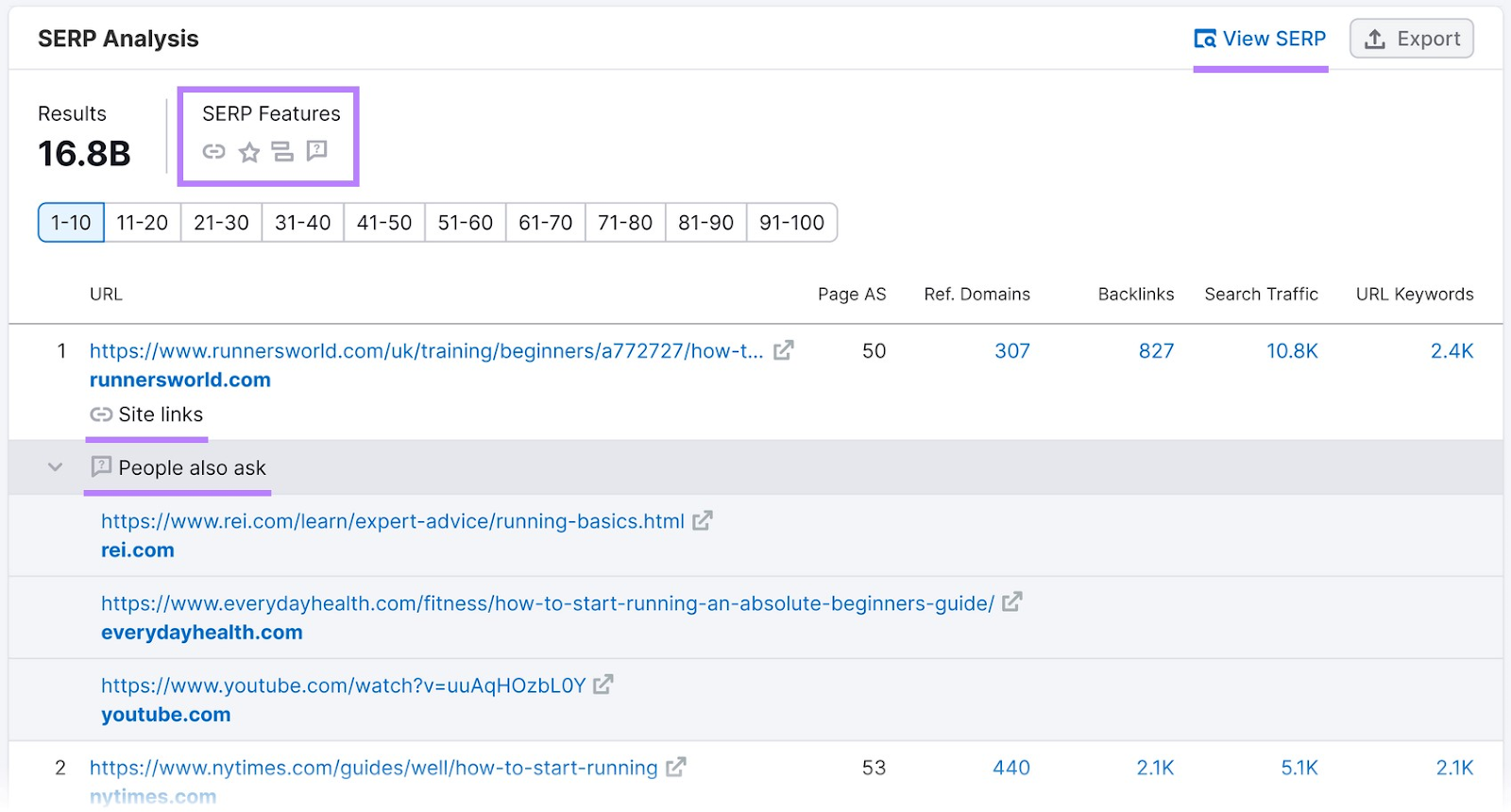The height and width of the screenshot is (812, 1511).
Task: Open the everydayhealth.com domain link
Action: 201,632
